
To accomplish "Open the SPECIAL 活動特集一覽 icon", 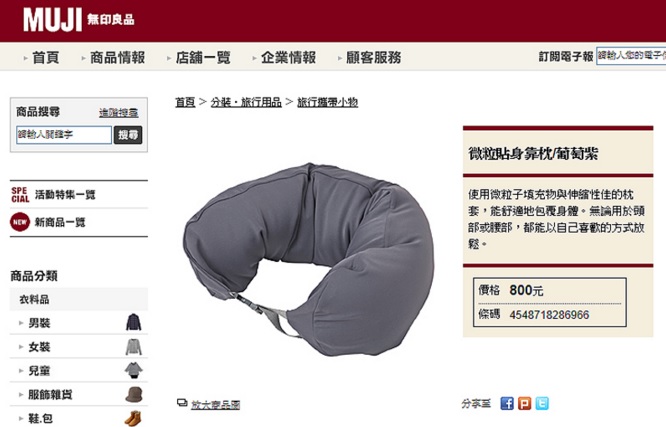I will coord(20,195).
